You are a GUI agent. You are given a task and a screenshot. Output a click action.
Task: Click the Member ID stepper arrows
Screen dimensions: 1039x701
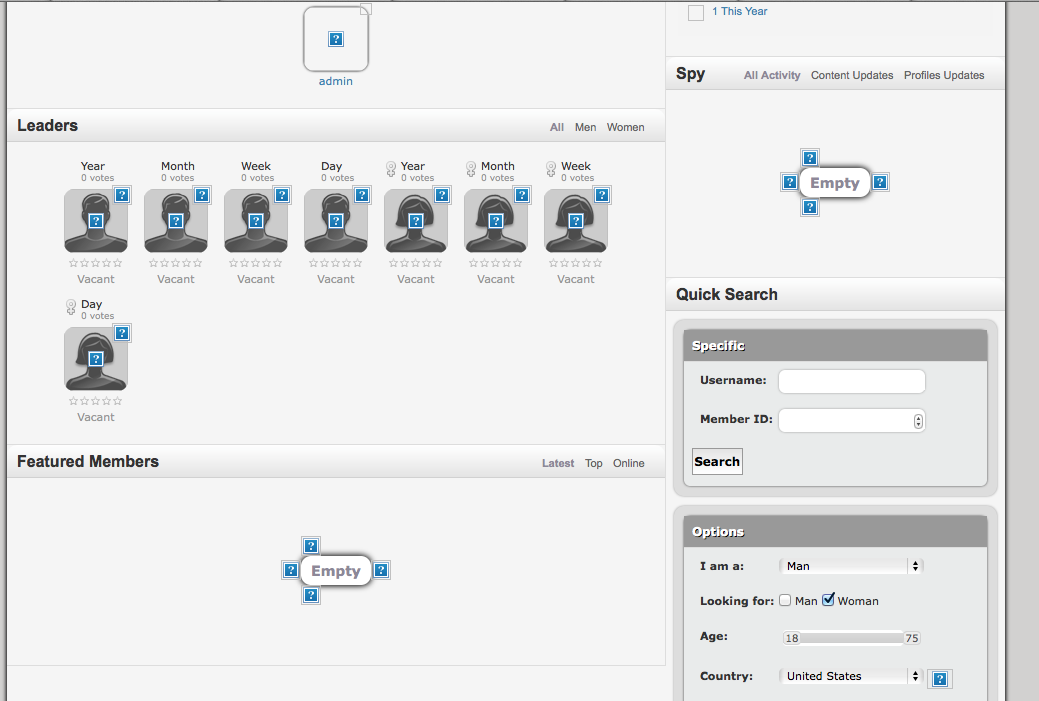point(918,421)
